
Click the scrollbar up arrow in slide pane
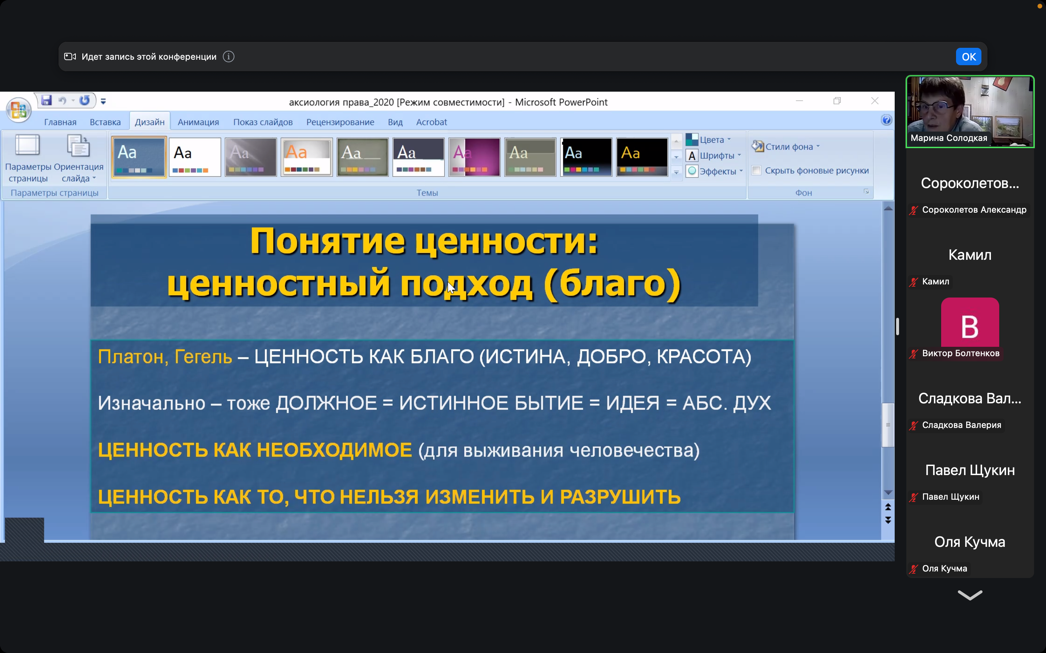coord(888,208)
